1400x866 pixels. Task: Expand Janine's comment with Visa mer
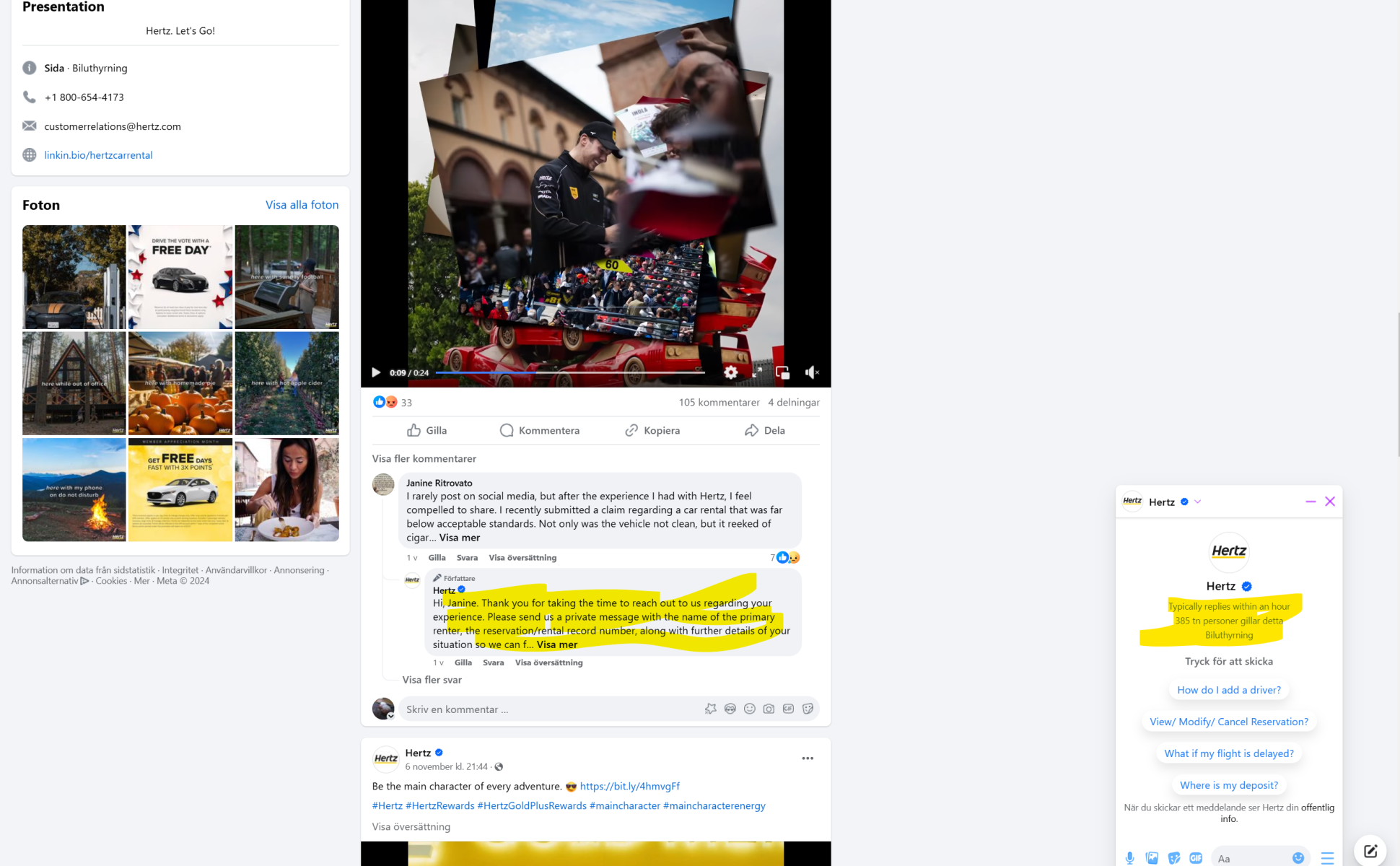point(459,538)
